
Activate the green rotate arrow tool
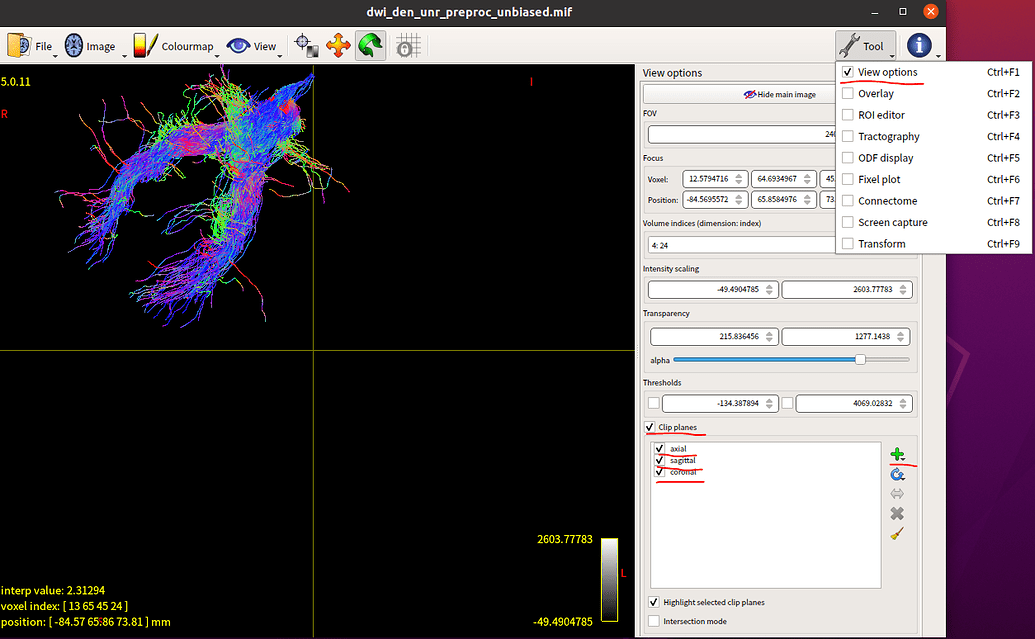(x=371, y=46)
